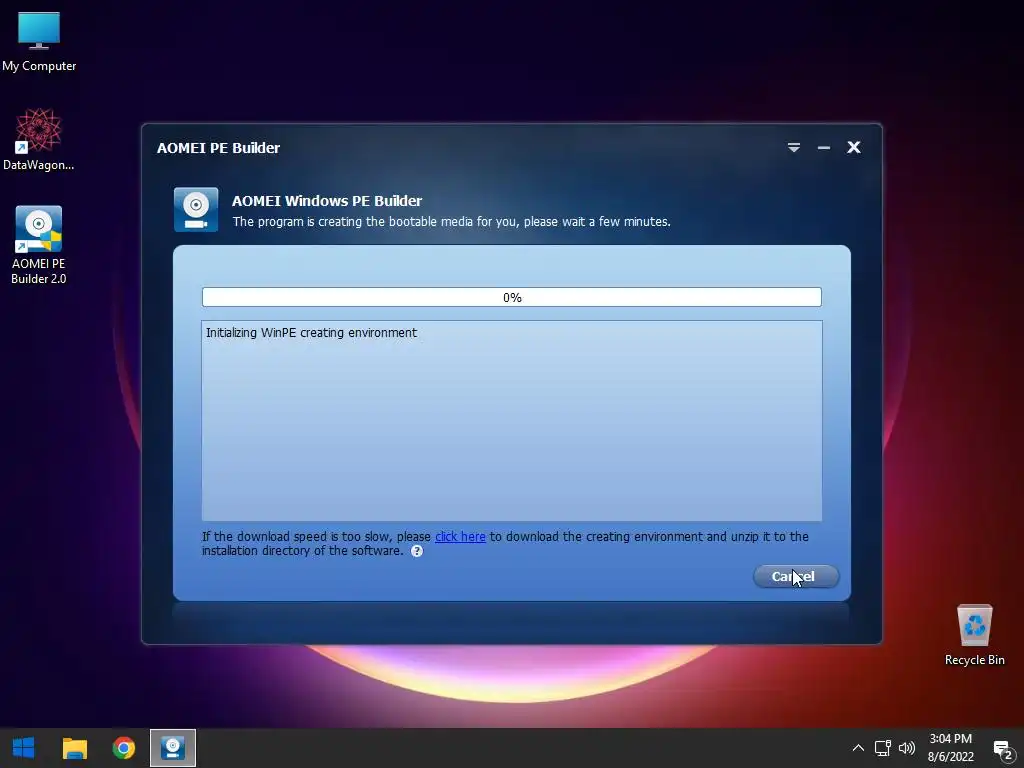
Task: Click the AOMEI Windows PE Builder disc logo
Action: point(196,210)
